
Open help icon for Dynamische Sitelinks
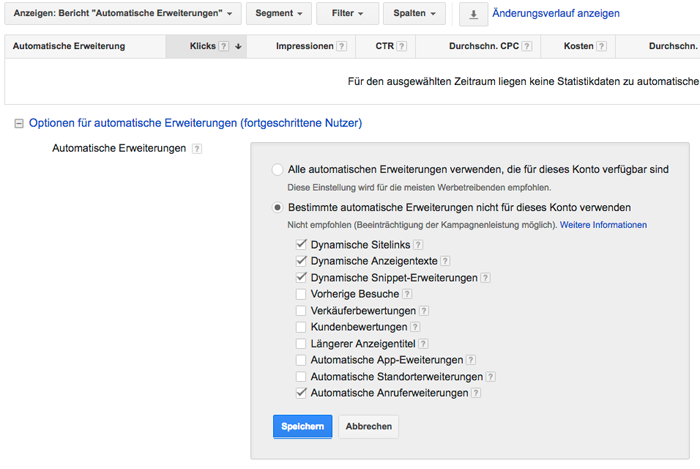418,245
